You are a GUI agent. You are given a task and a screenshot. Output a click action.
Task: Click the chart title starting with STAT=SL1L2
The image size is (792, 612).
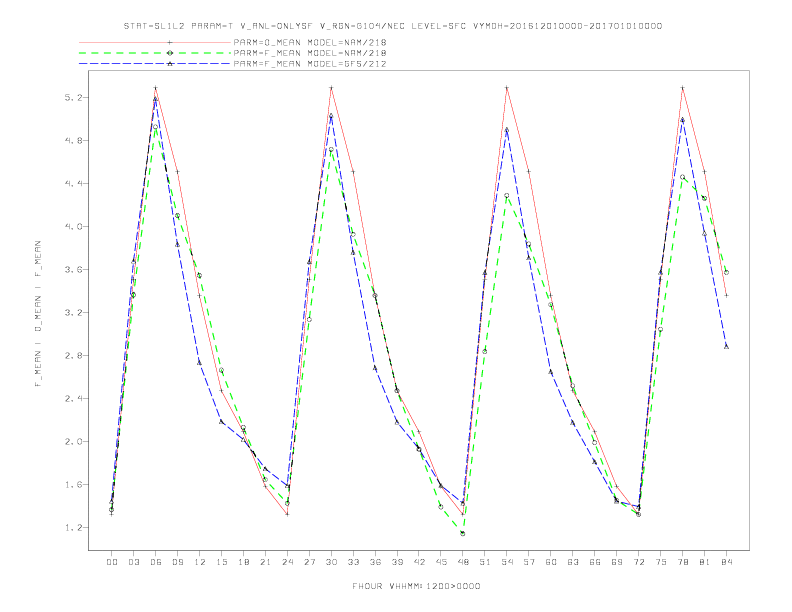pyautogui.click(x=392, y=26)
